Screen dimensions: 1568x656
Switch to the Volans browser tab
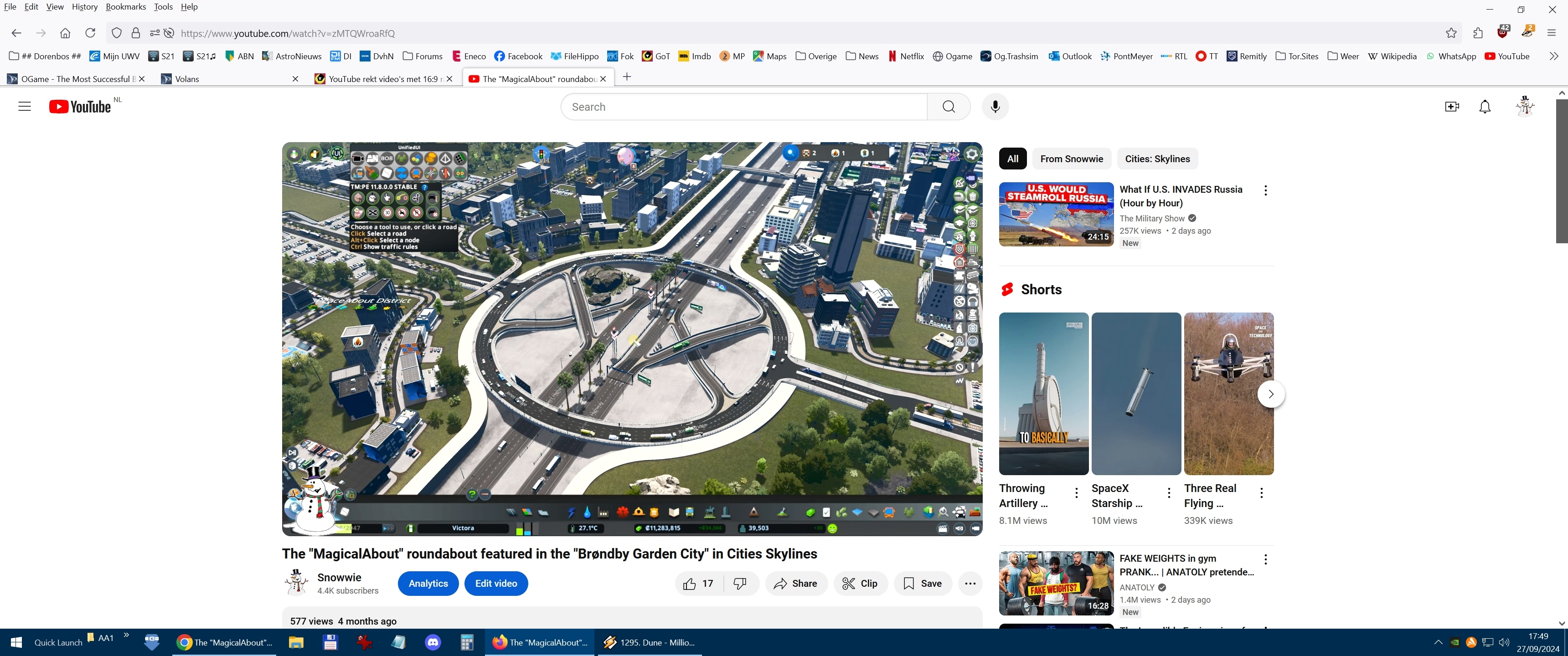(187, 79)
